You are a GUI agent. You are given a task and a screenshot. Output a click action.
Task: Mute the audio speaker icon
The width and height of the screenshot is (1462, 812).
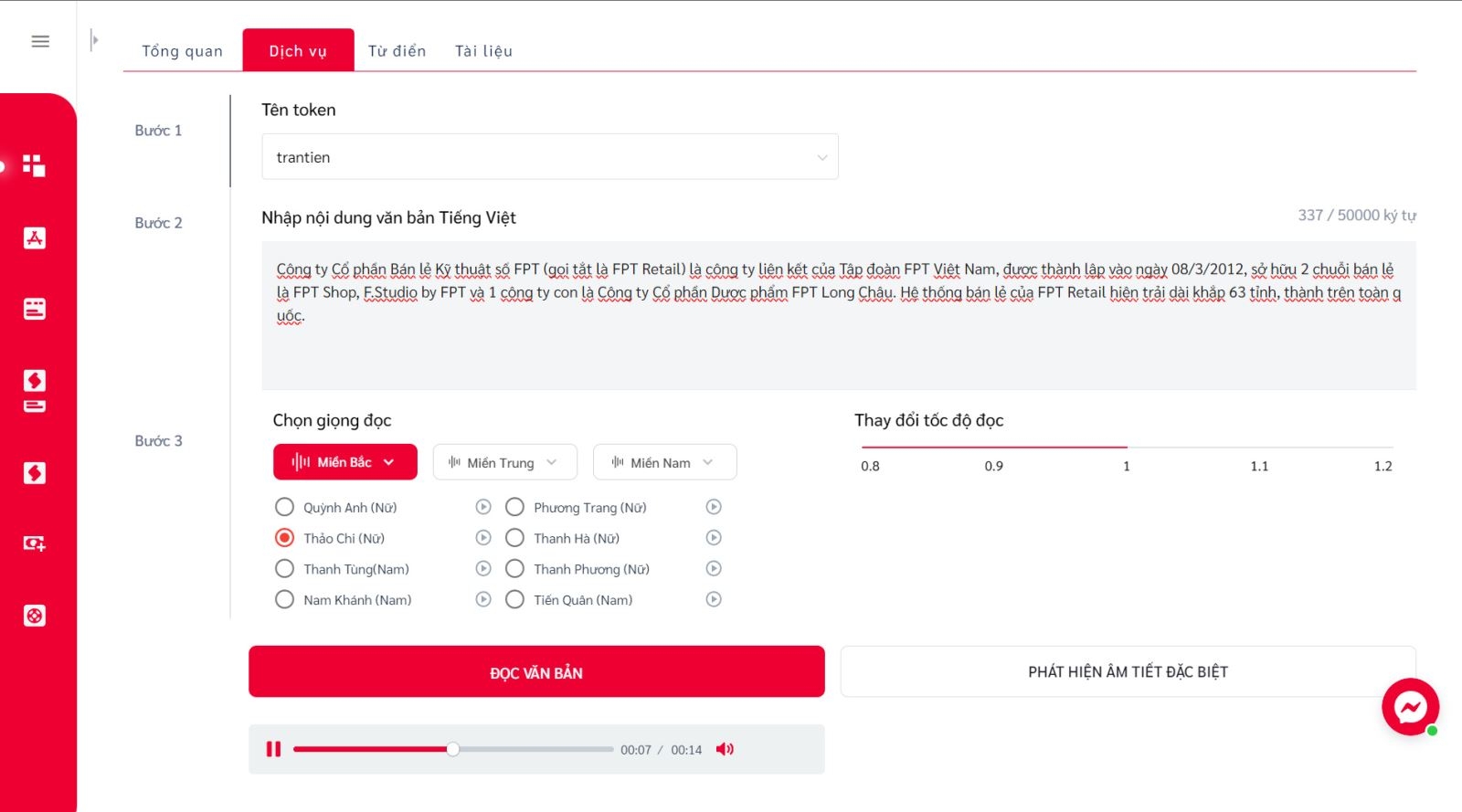click(x=725, y=749)
